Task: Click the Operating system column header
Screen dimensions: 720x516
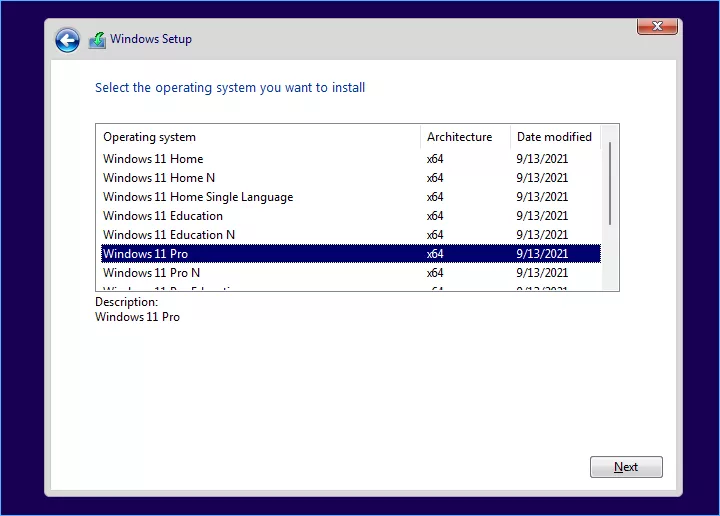Action: point(259,137)
